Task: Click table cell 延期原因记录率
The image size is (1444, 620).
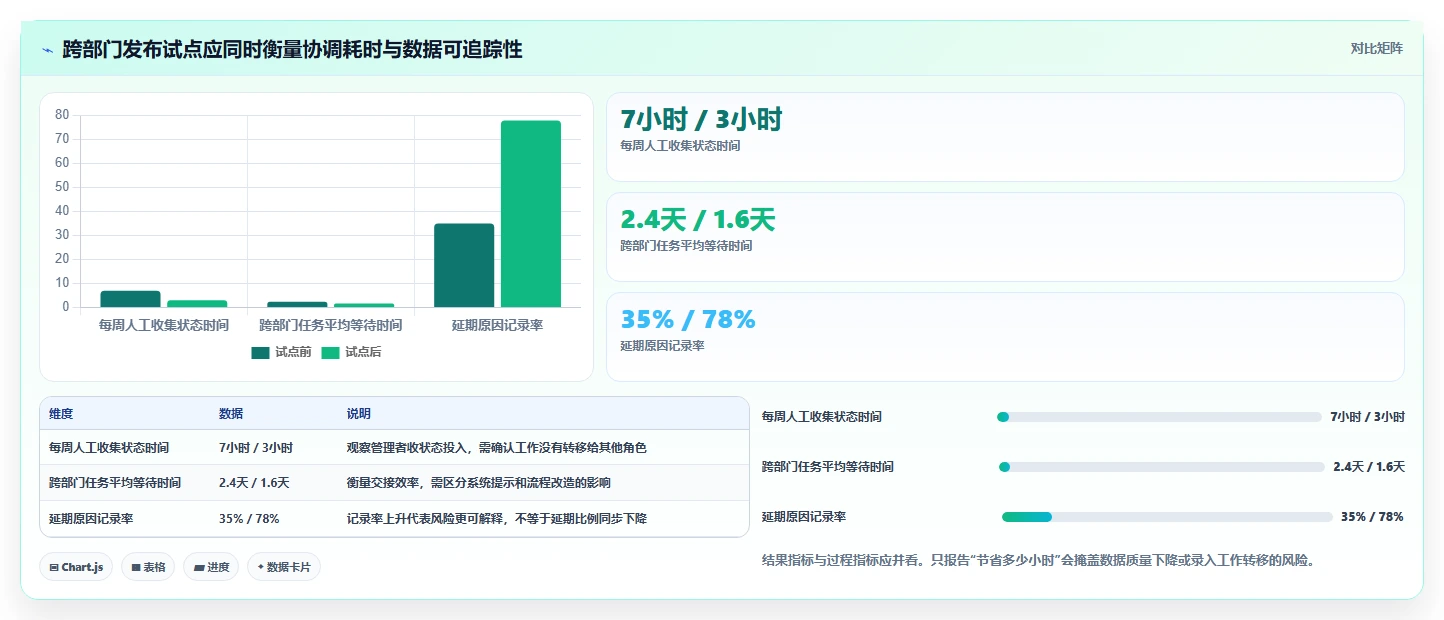Action: (x=91, y=519)
